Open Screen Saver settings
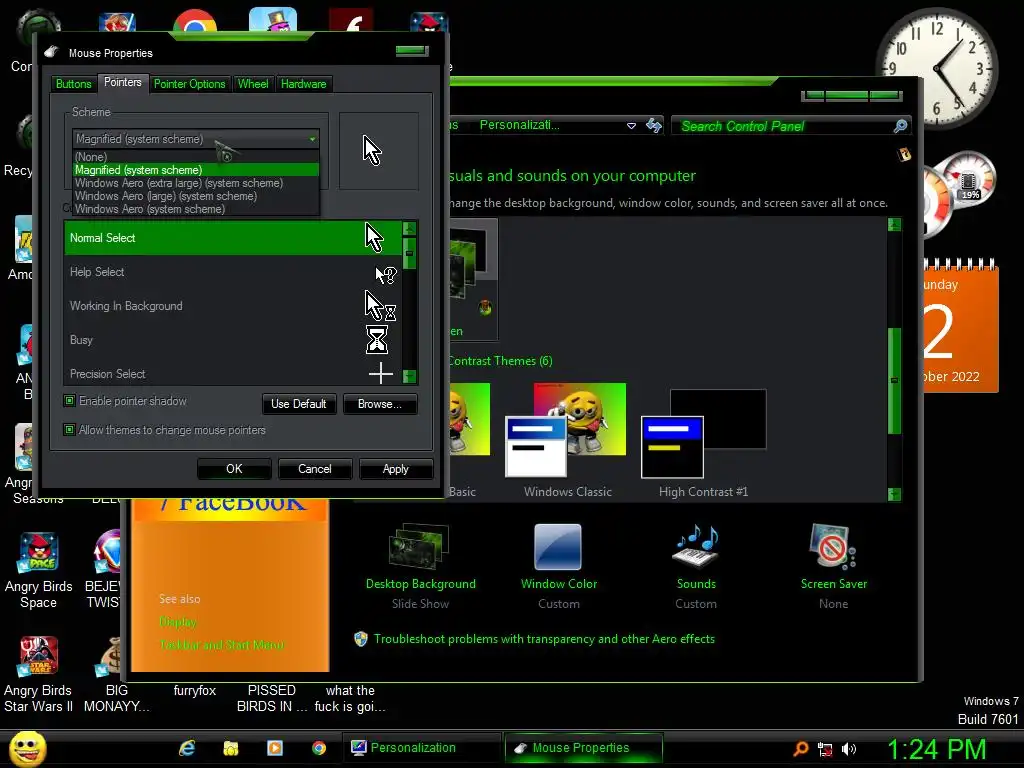This screenshot has width=1024, height=768. click(833, 566)
